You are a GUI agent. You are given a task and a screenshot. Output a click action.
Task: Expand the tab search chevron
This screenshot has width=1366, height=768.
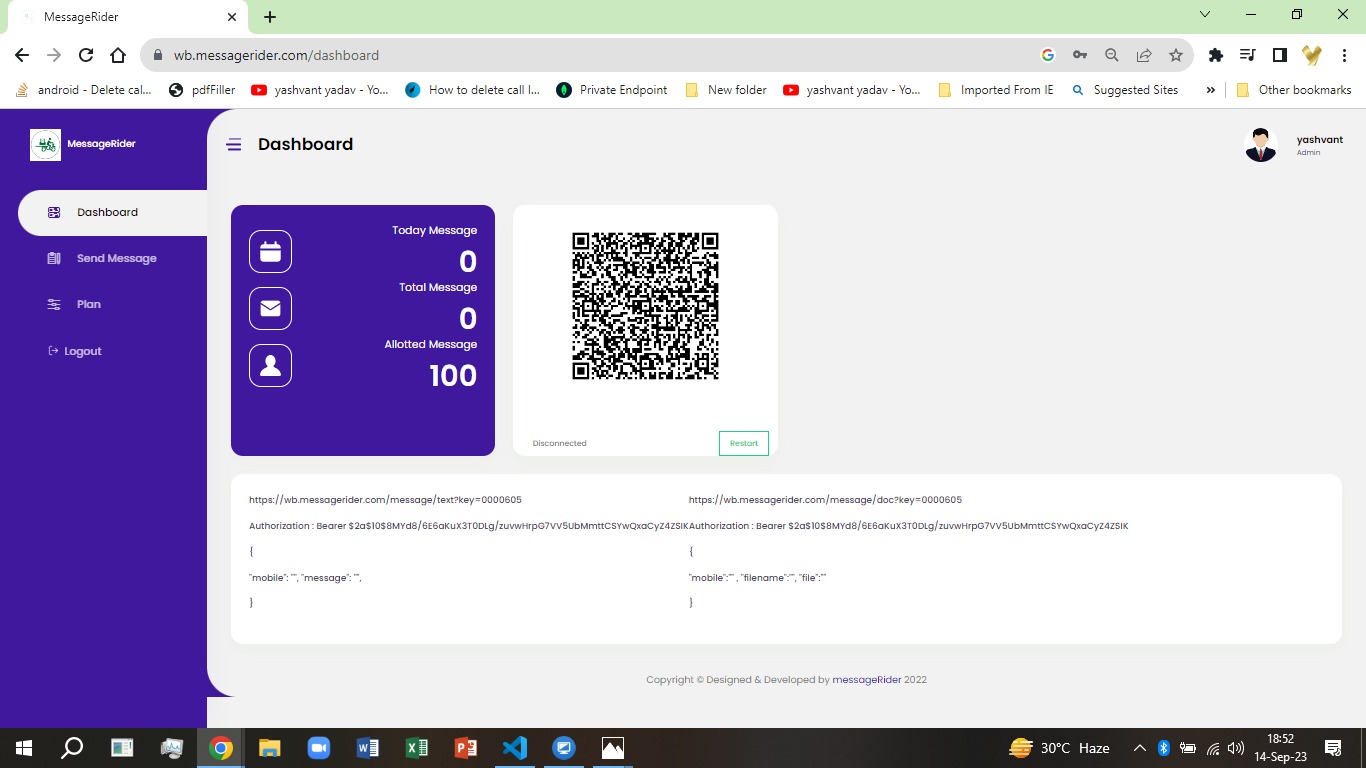coord(1205,15)
